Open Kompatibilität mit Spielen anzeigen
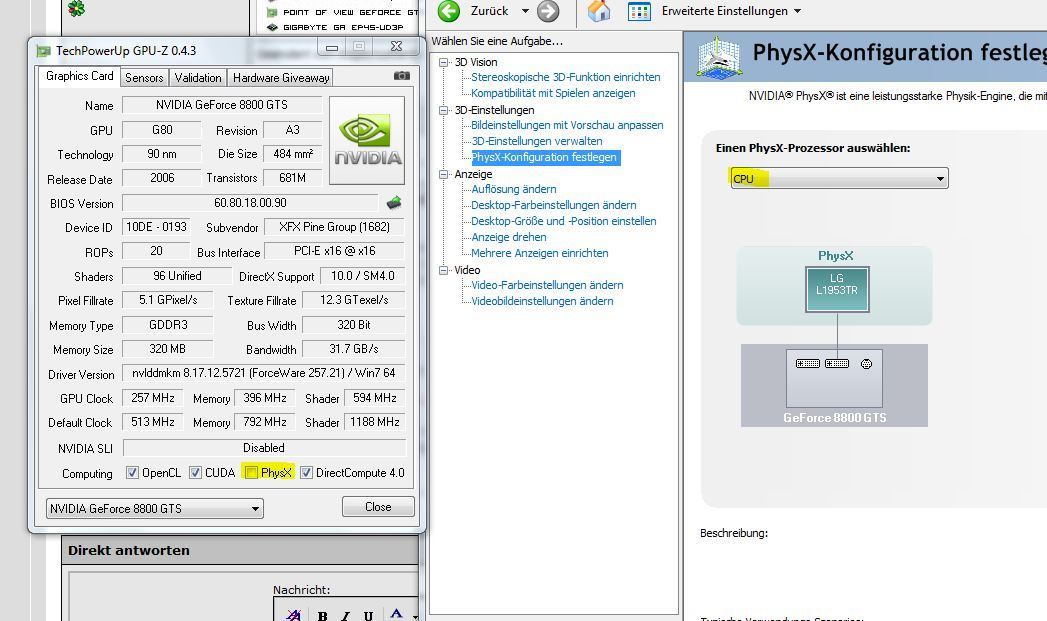The image size is (1047, 621). (x=553, y=93)
